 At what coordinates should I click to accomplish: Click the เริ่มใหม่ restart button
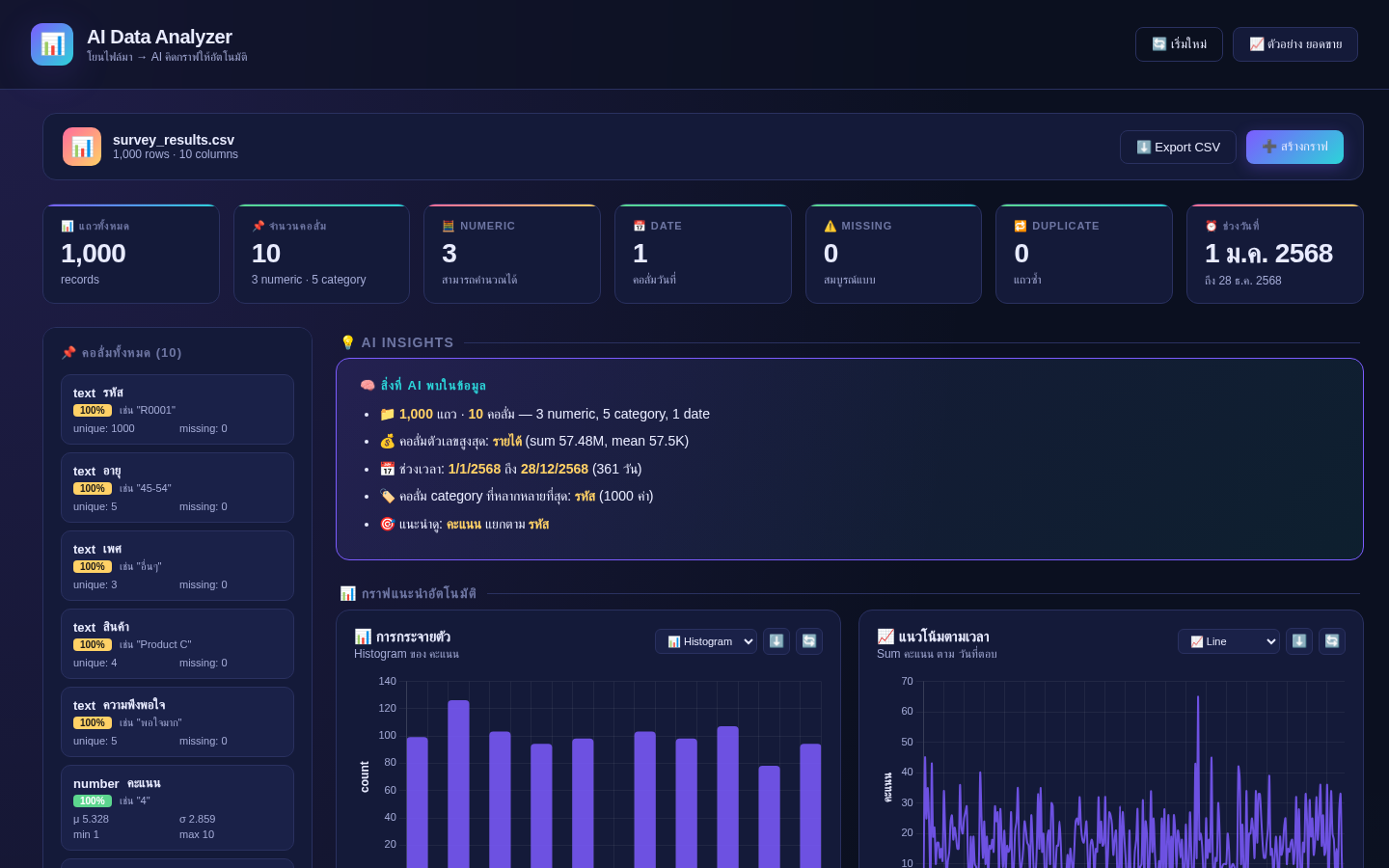pos(1179,44)
